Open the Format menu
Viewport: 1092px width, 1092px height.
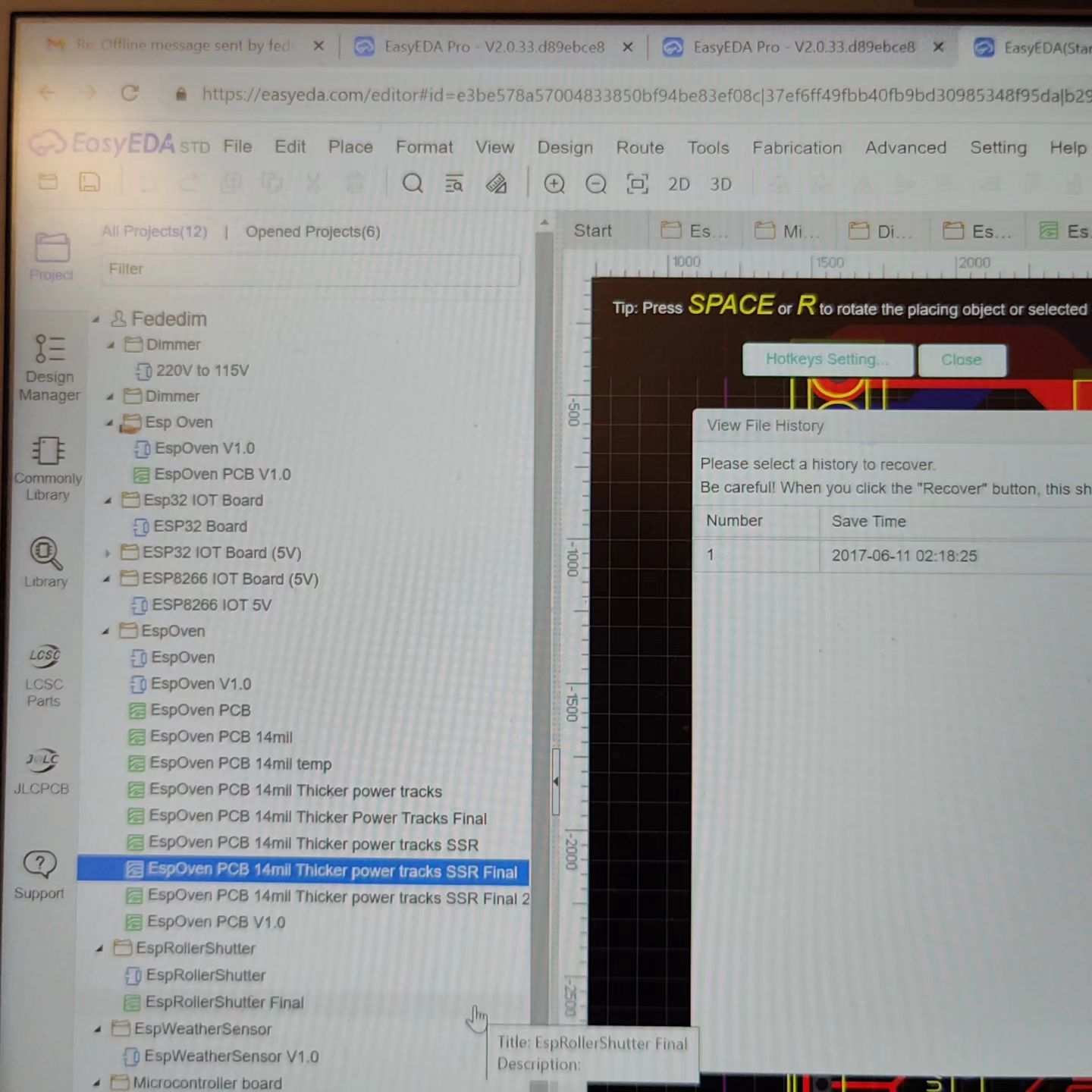coord(424,147)
